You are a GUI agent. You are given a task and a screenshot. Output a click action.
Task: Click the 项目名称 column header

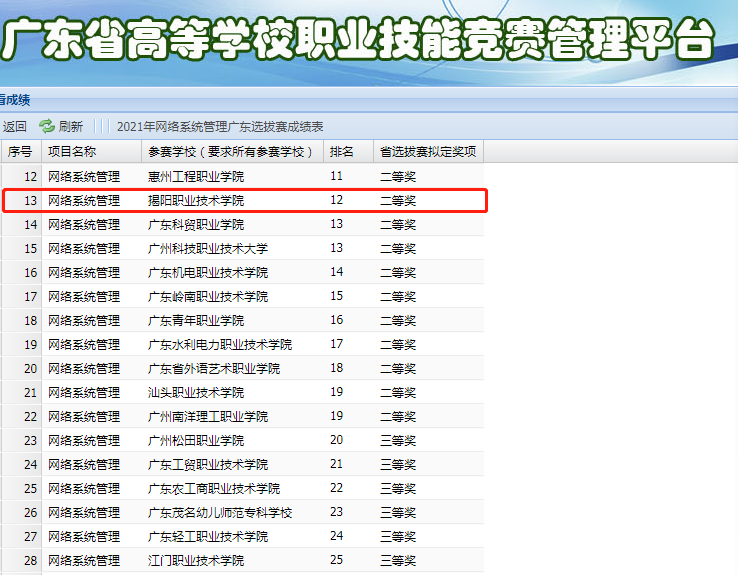pyautogui.click(x=72, y=152)
